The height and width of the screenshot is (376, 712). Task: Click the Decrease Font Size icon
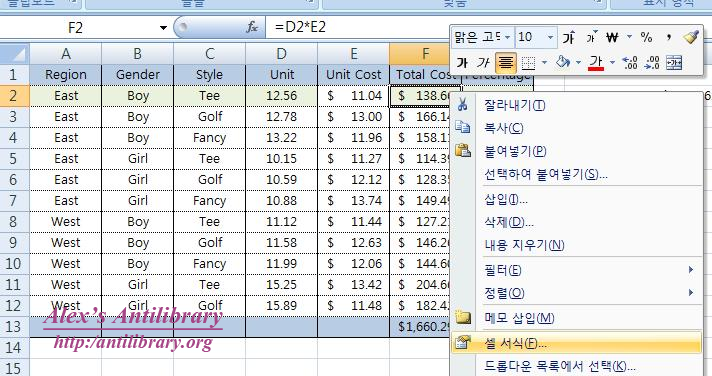point(591,37)
